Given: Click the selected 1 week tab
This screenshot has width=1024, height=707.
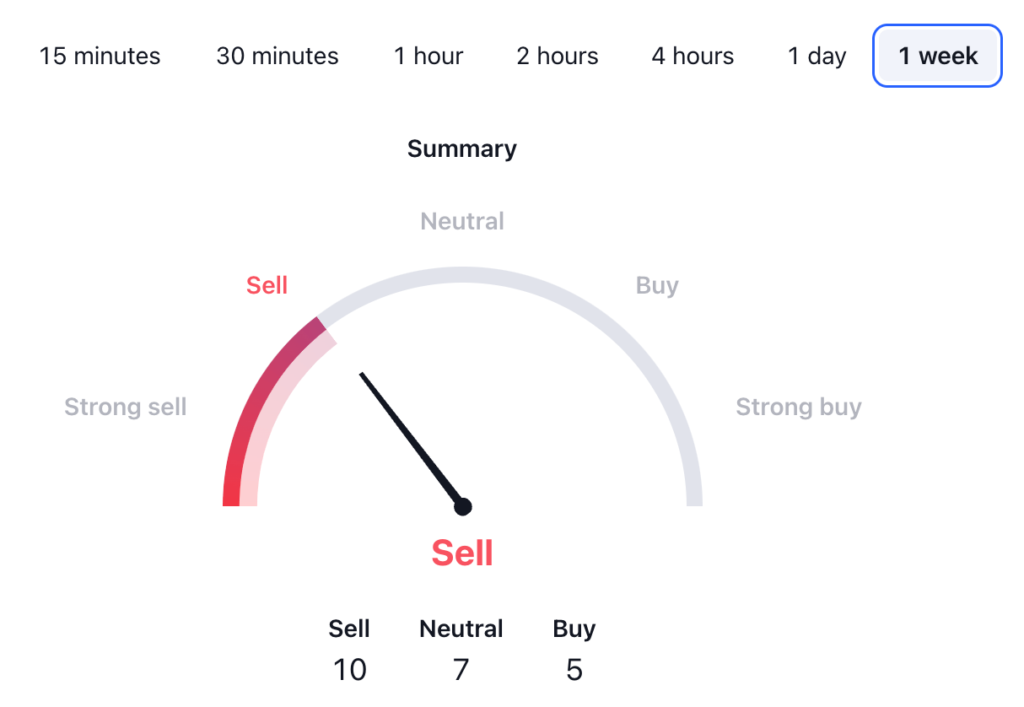Looking at the screenshot, I should 937,56.
